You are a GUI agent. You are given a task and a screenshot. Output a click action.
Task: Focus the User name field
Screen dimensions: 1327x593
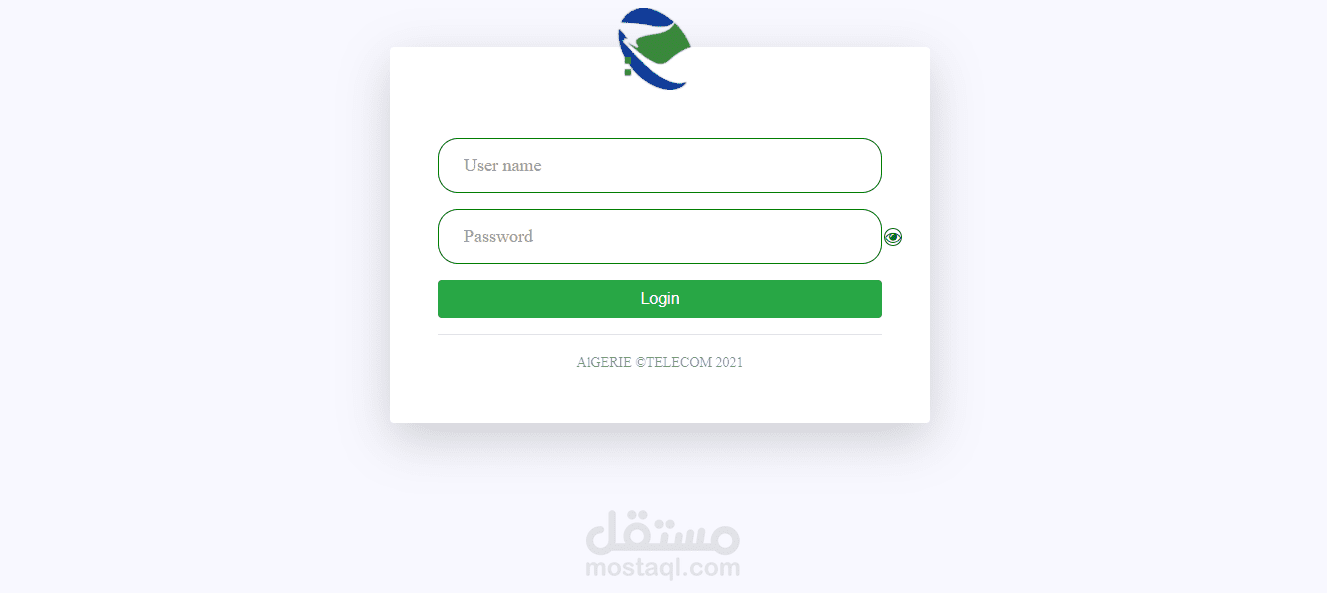(x=660, y=165)
